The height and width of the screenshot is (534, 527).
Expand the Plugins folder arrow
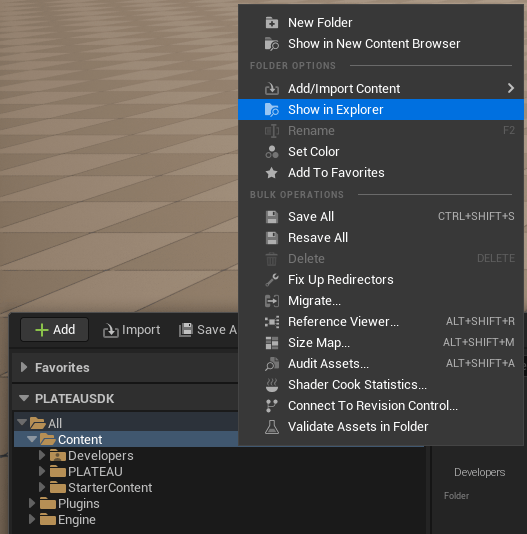click(x=32, y=503)
